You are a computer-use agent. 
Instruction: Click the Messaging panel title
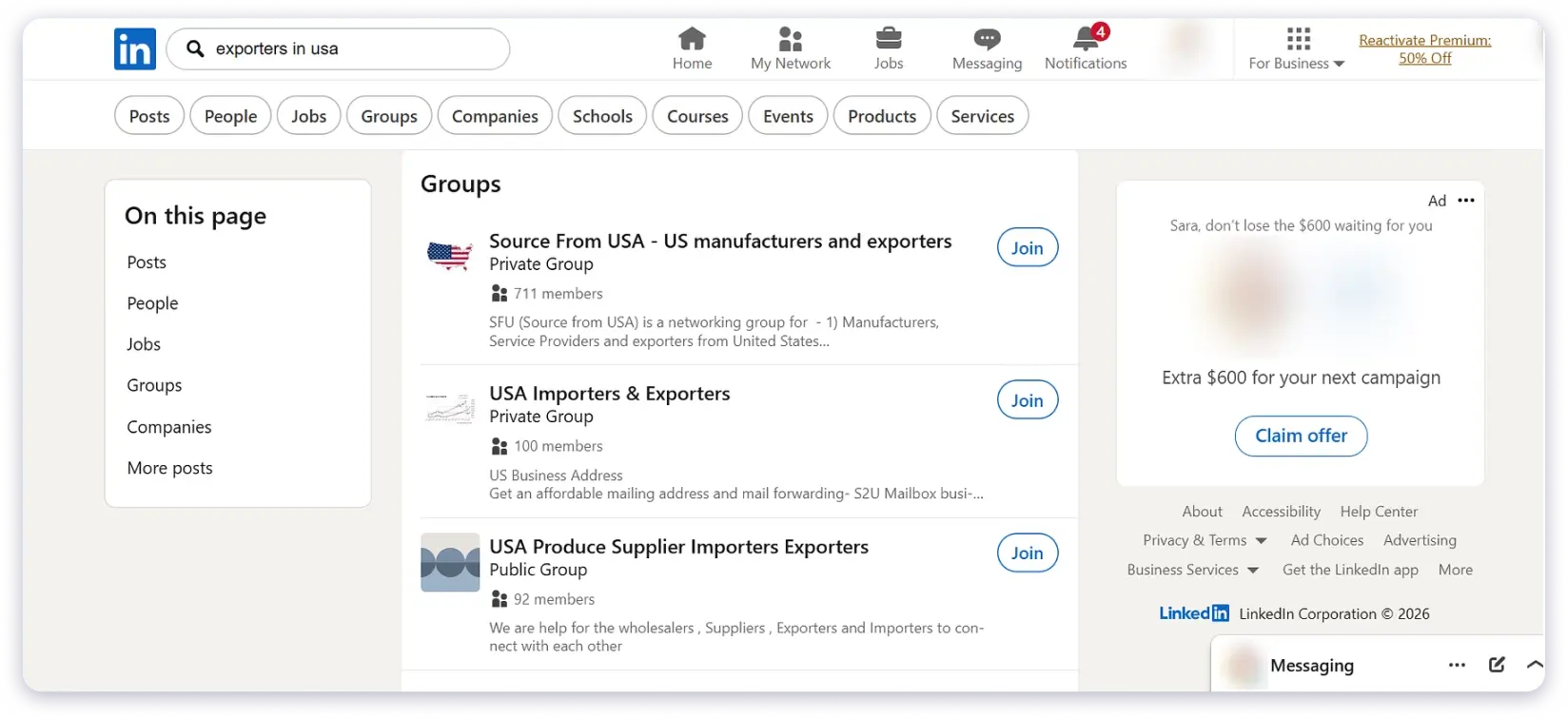click(x=1312, y=666)
